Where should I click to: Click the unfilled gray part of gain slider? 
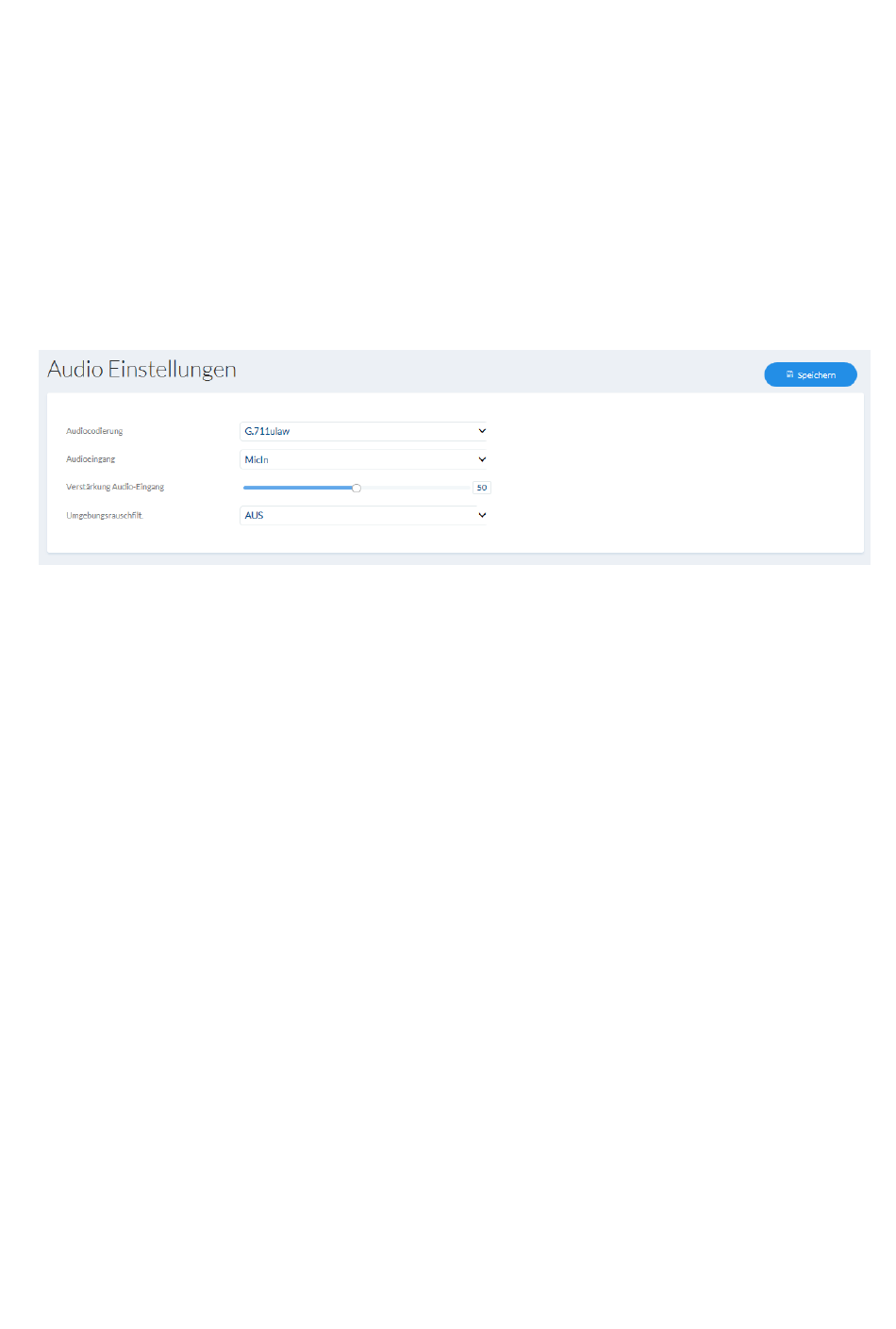pos(415,488)
